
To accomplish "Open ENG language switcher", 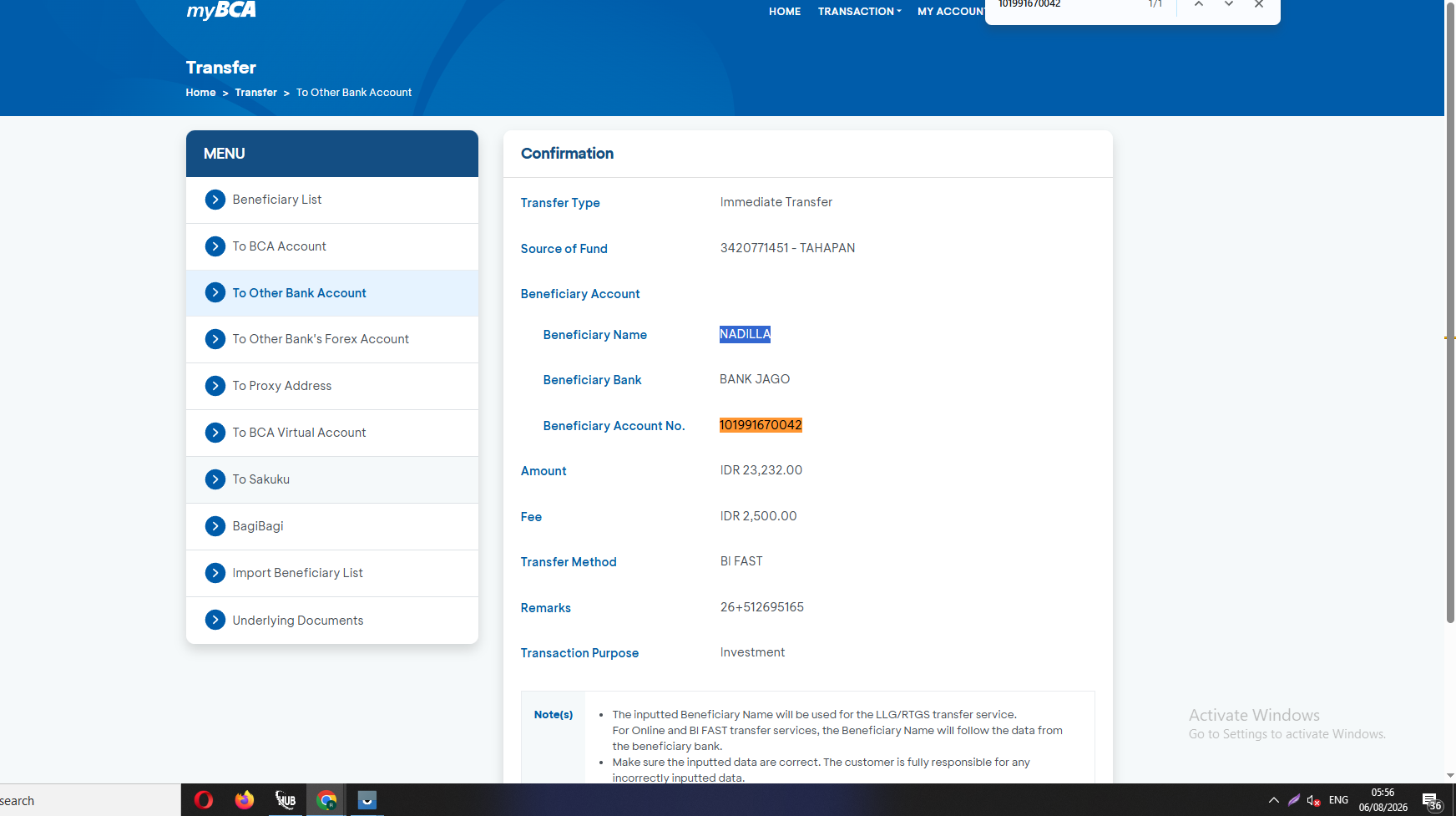I will (1338, 800).
